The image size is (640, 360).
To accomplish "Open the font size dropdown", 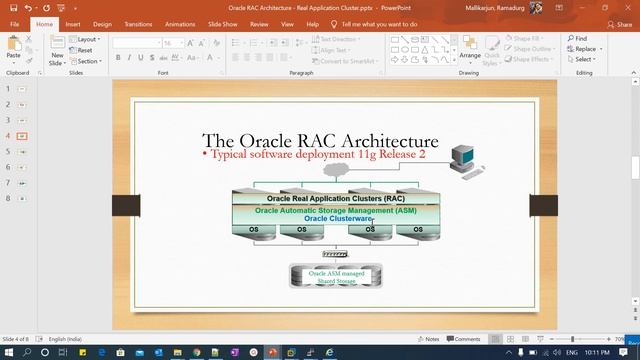I will point(182,43).
